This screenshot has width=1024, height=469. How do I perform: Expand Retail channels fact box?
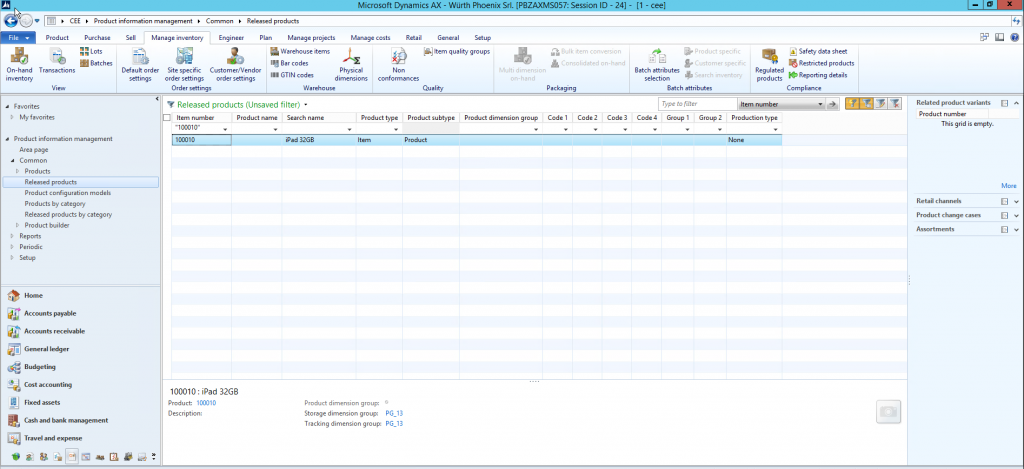pos(1016,201)
